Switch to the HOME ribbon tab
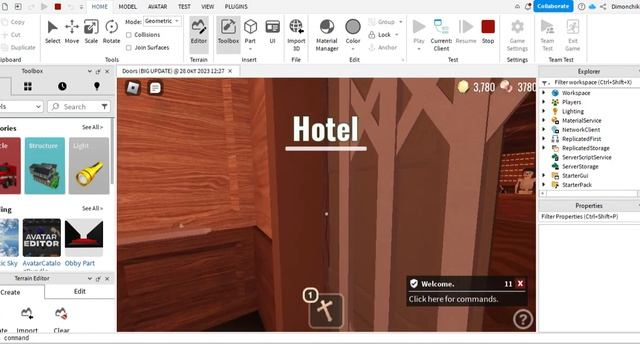 pyautogui.click(x=100, y=7)
